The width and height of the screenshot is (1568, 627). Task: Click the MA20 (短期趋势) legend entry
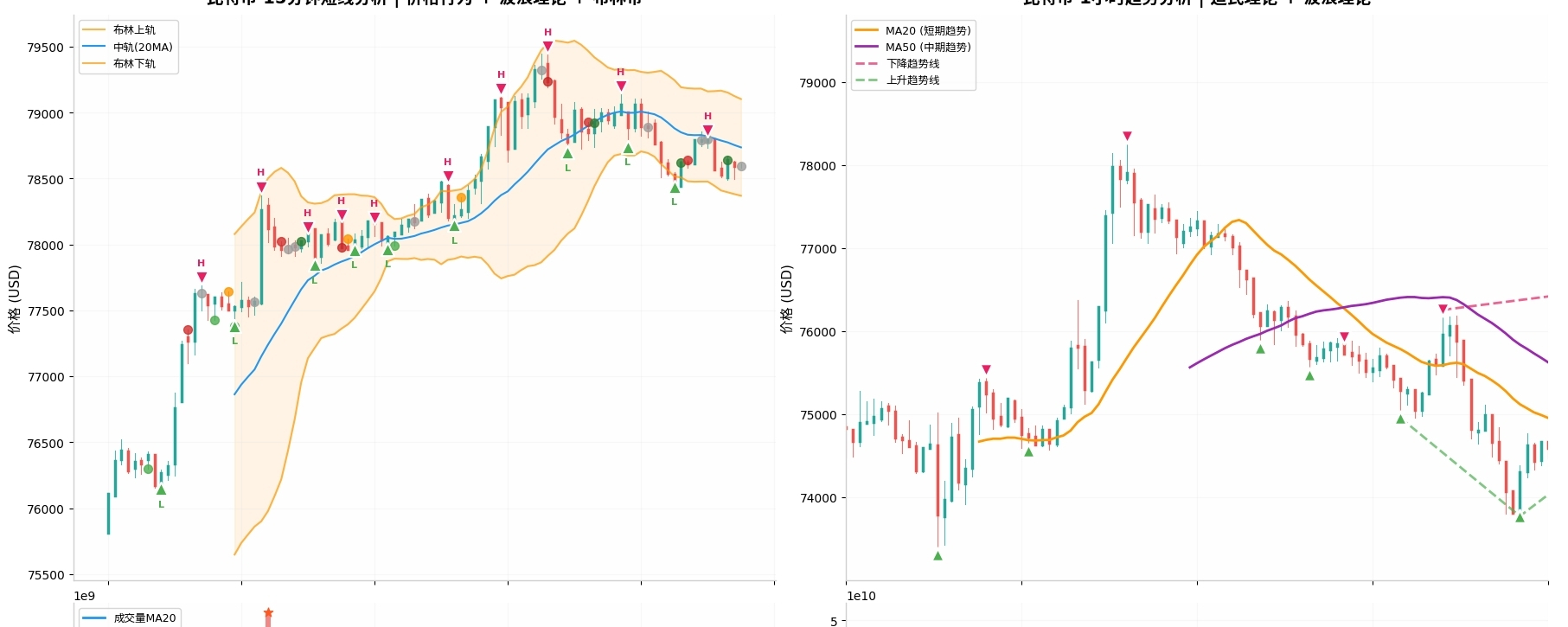click(x=912, y=30)
